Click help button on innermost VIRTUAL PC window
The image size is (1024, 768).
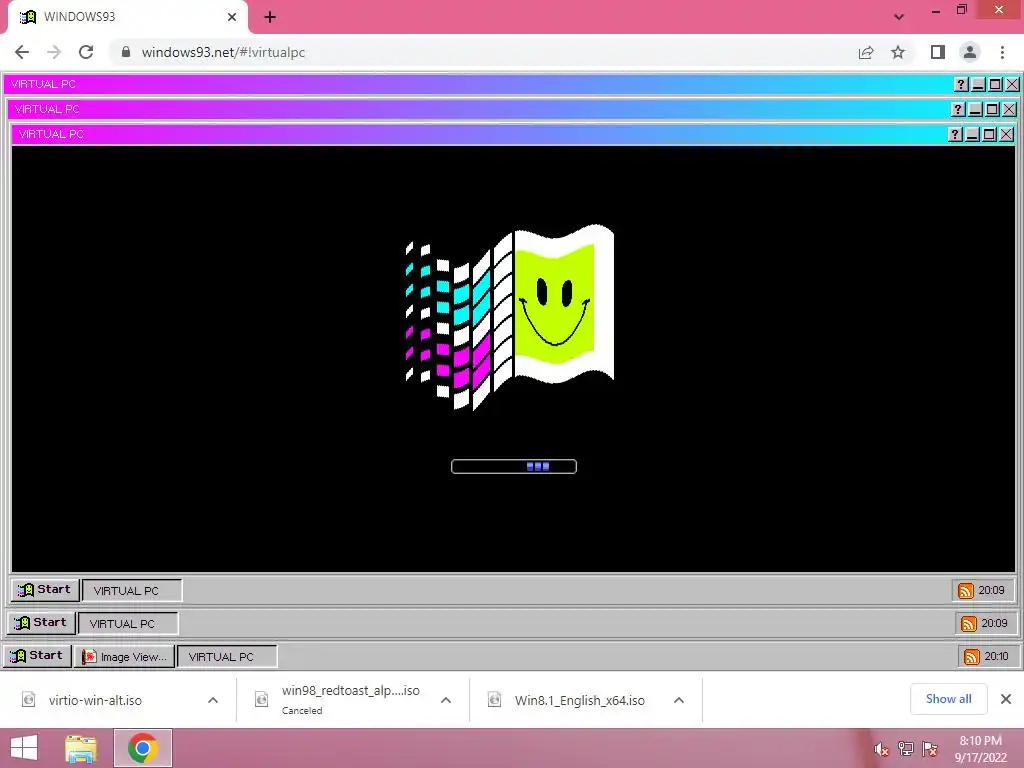tap(955, 134)
